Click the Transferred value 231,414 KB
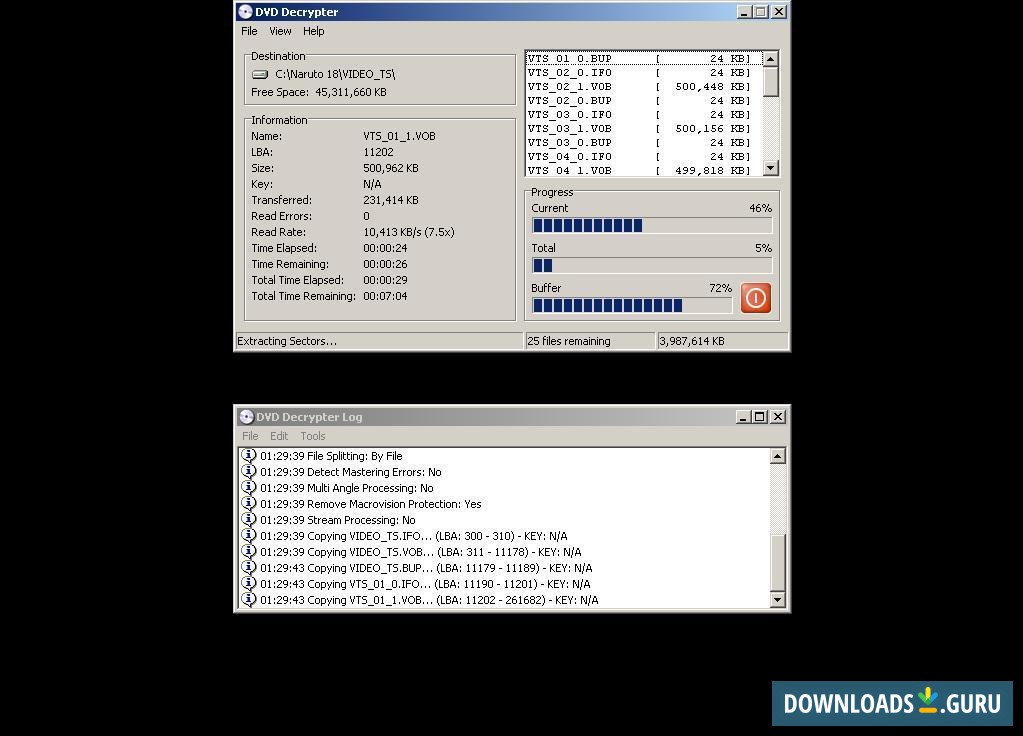The width and height of the screenshot is (1023, 736). (x=391, y=200)
